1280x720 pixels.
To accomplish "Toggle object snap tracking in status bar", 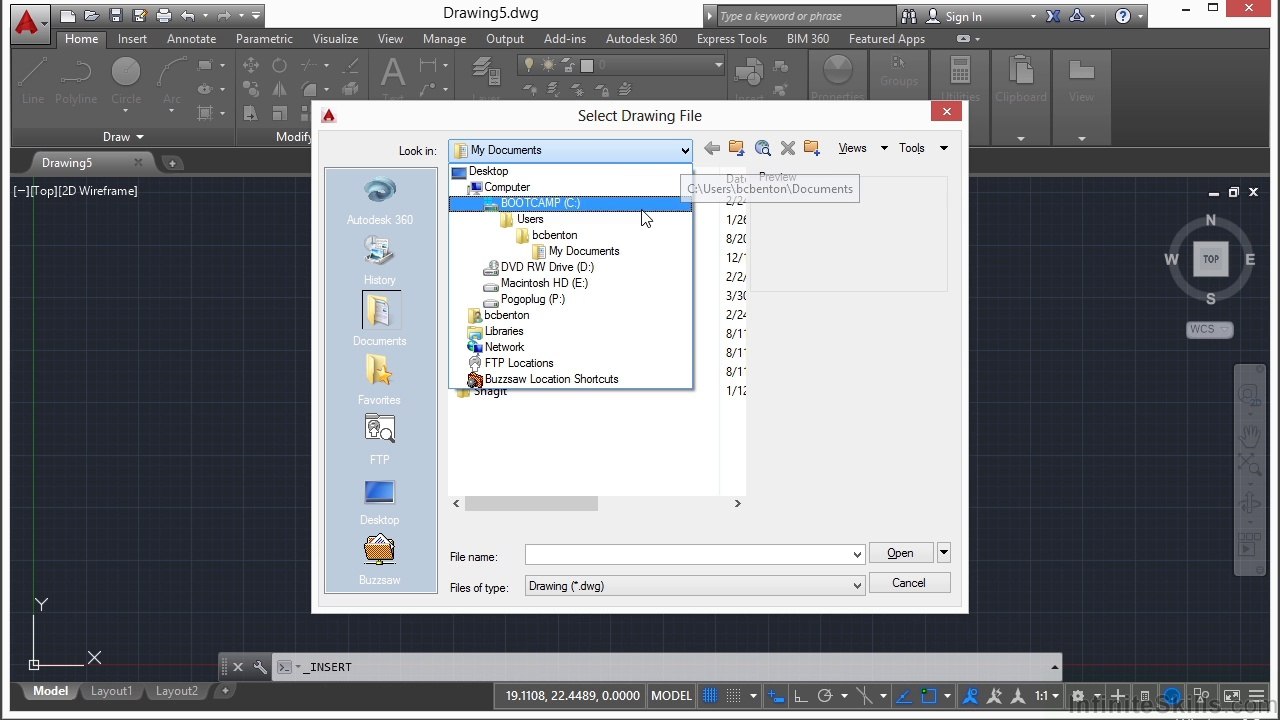I will (x=903, y=696).
